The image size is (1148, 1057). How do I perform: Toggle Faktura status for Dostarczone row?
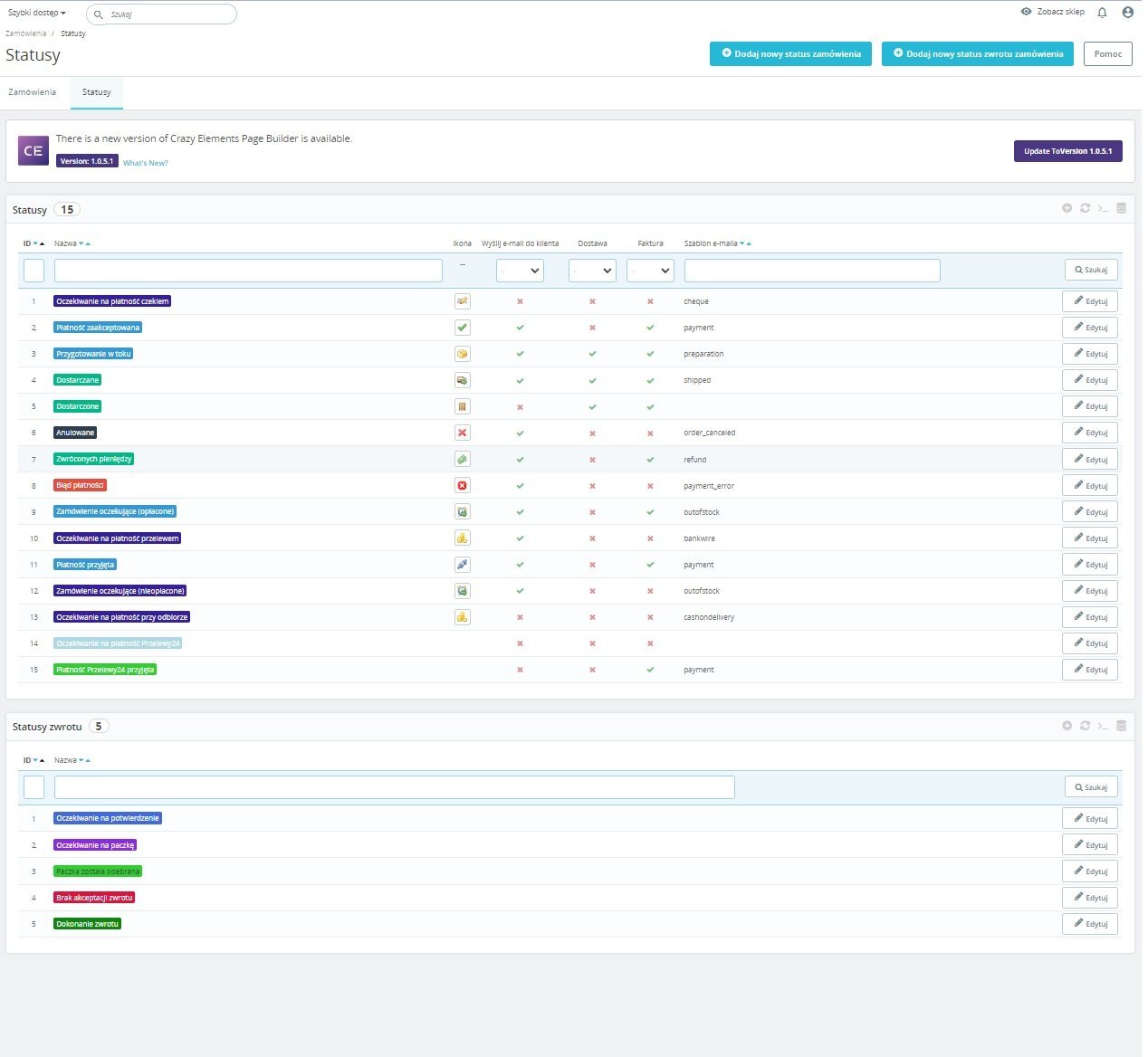coord(650,406)
